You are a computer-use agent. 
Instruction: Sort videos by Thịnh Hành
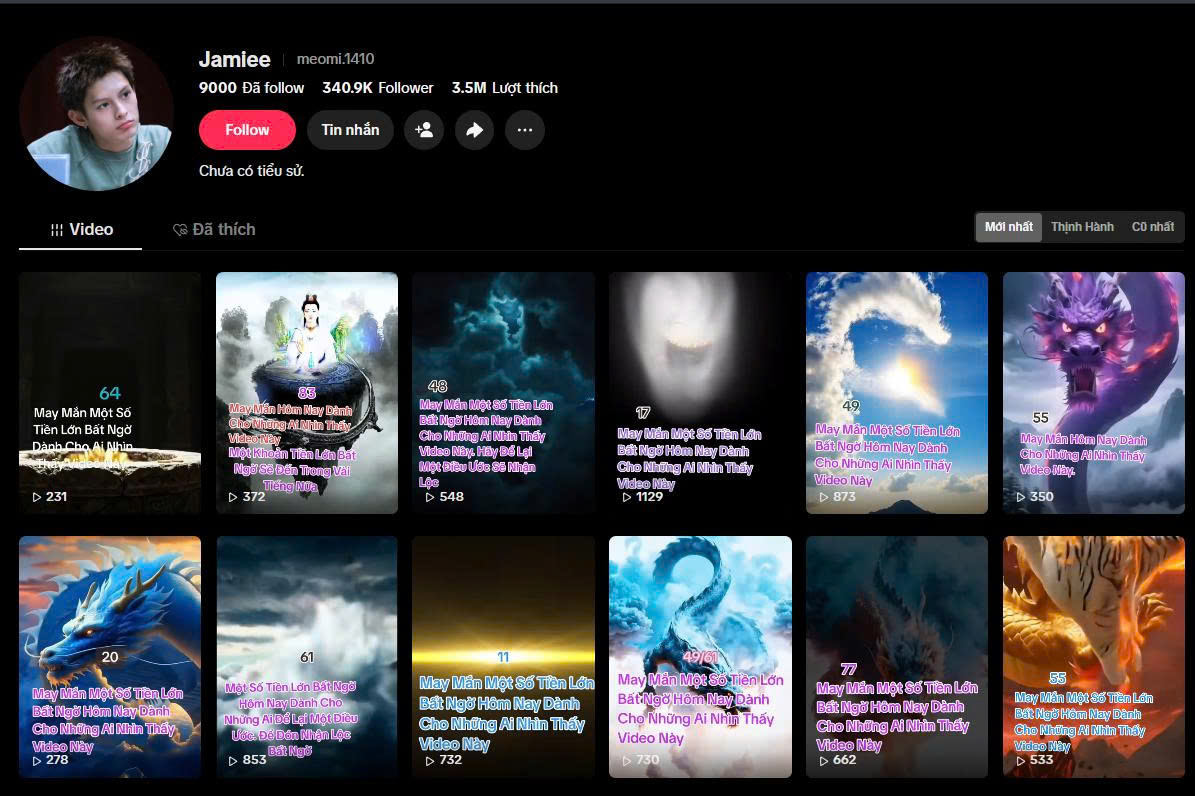(1082, 226)
